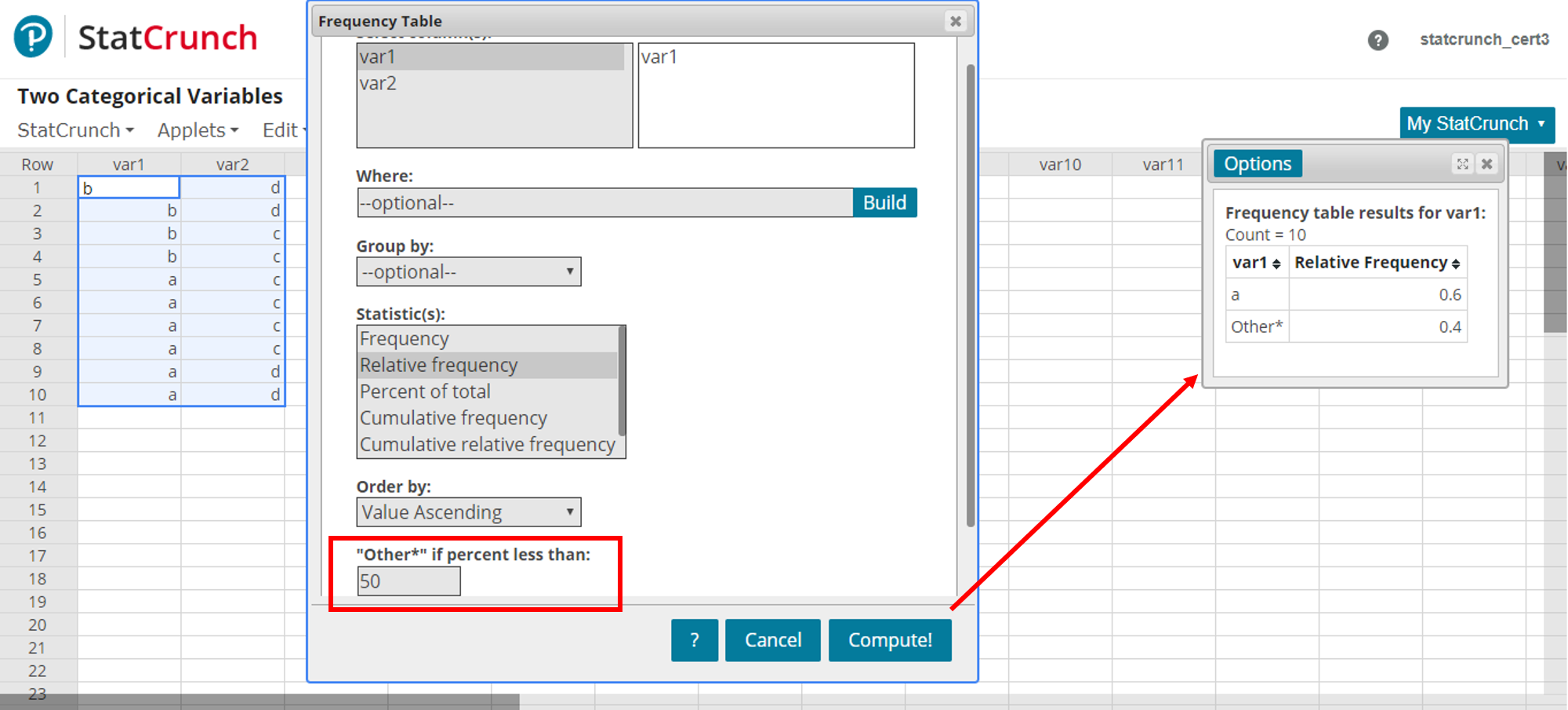Click the Build button for Where
The width and height of the screenshot is (1568, 710).
pos(884,203)
